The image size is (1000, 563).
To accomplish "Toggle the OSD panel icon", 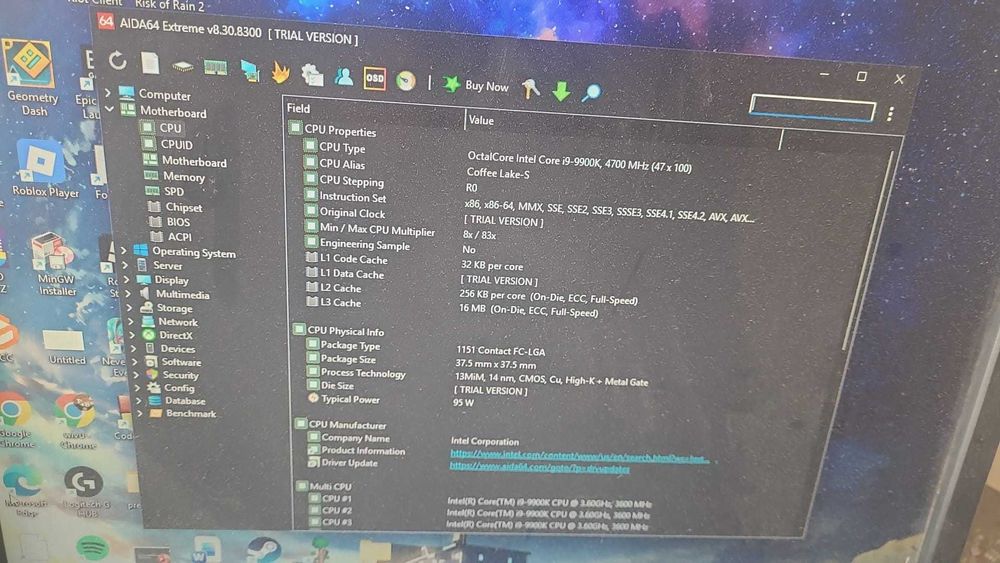I will [x=374, y=78].
